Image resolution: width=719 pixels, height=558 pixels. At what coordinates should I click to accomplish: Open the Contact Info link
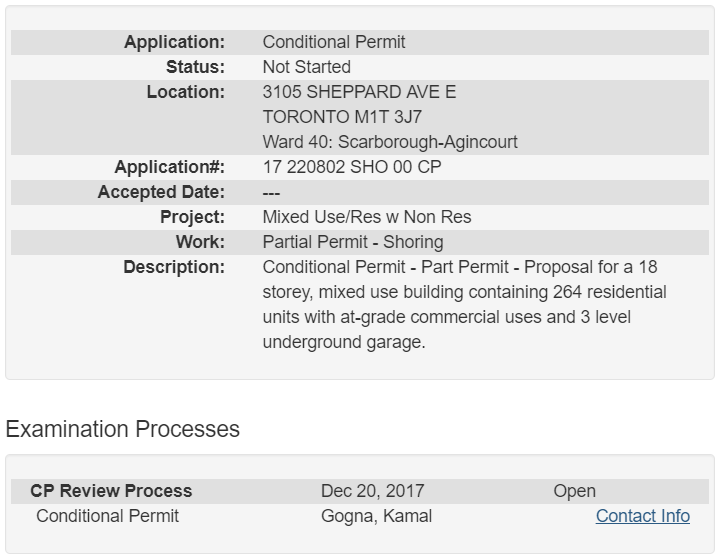pos(642,516)
